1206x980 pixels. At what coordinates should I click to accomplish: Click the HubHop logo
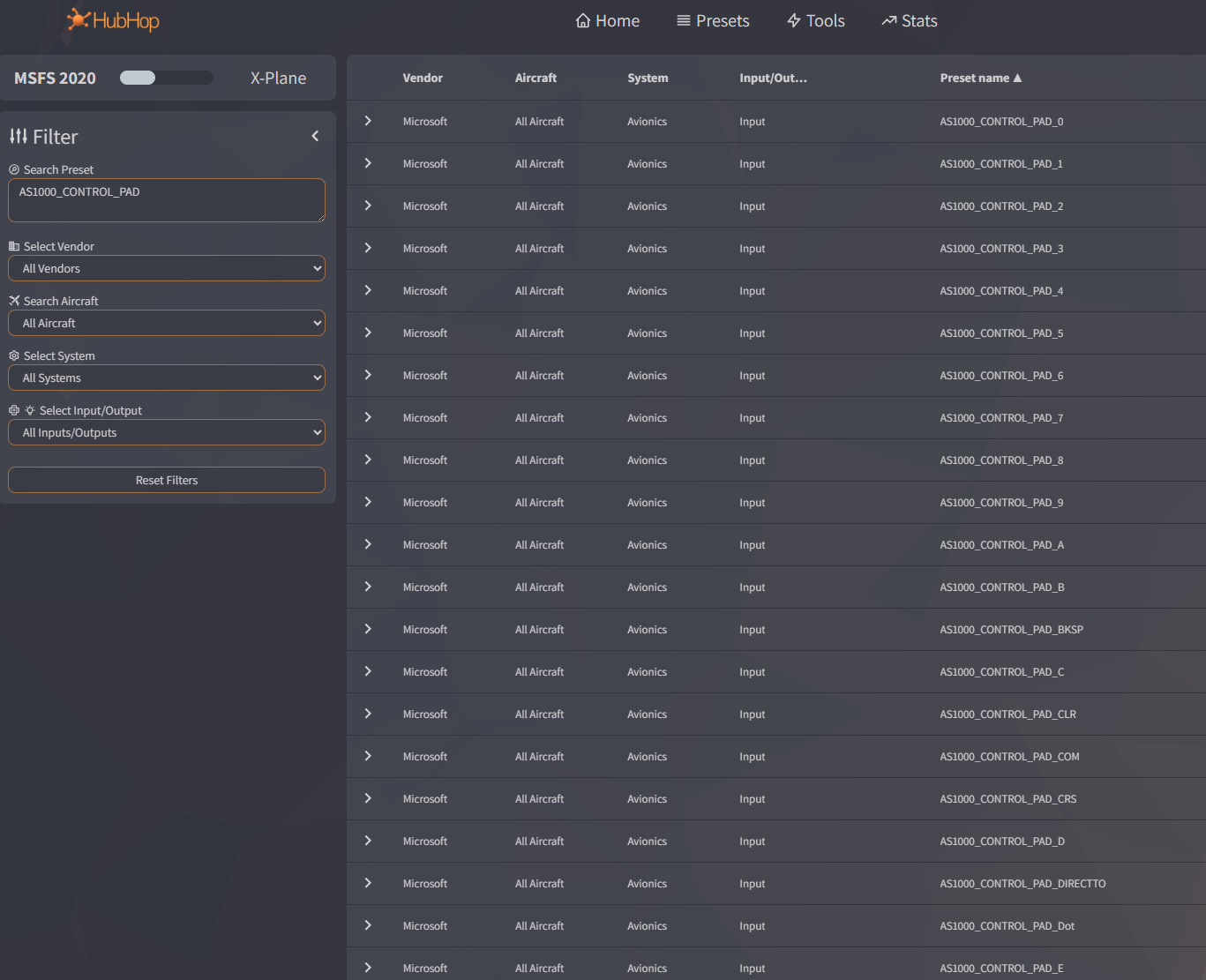click(x=113, y=20)
